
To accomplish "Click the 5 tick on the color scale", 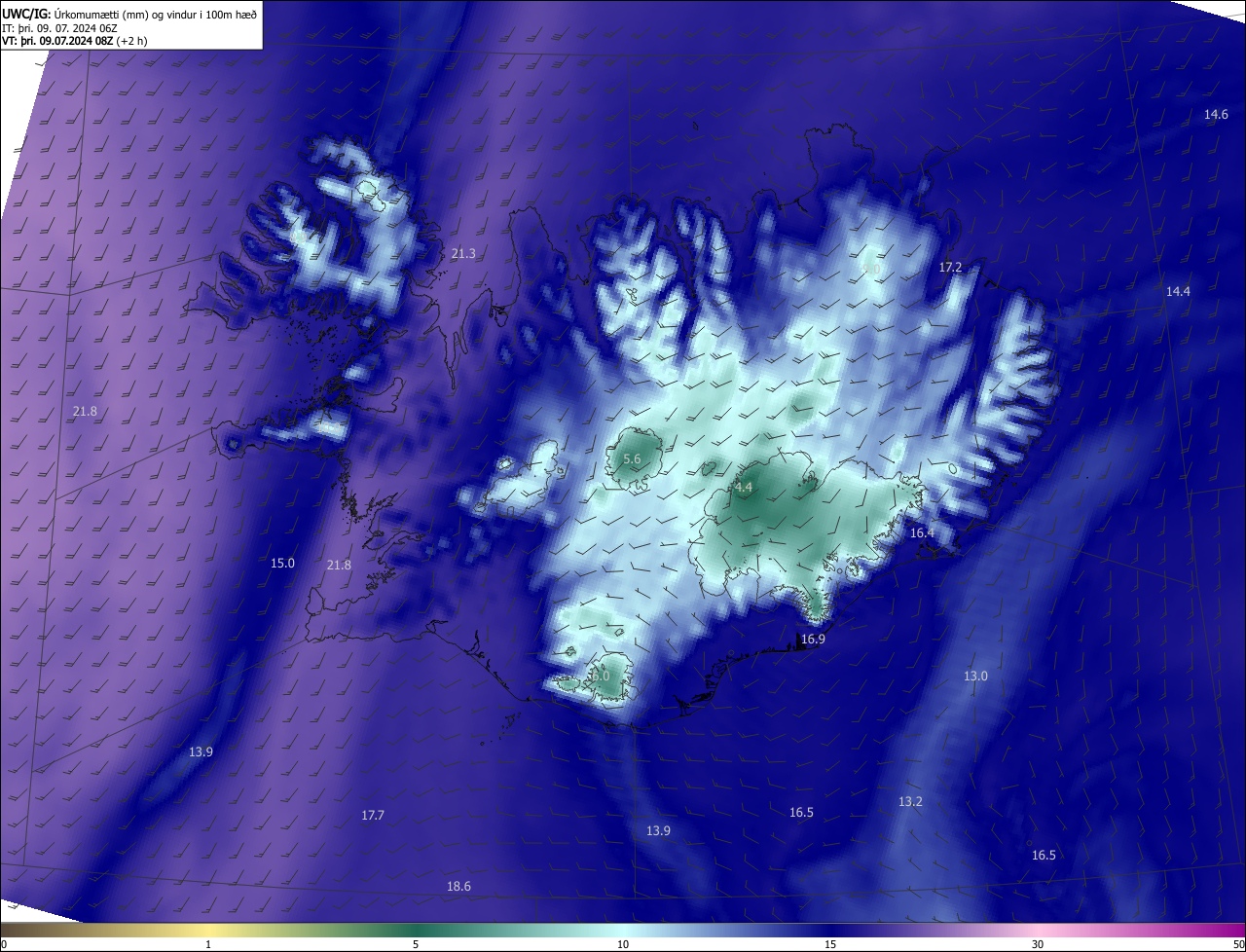I will tap(416, 945).
